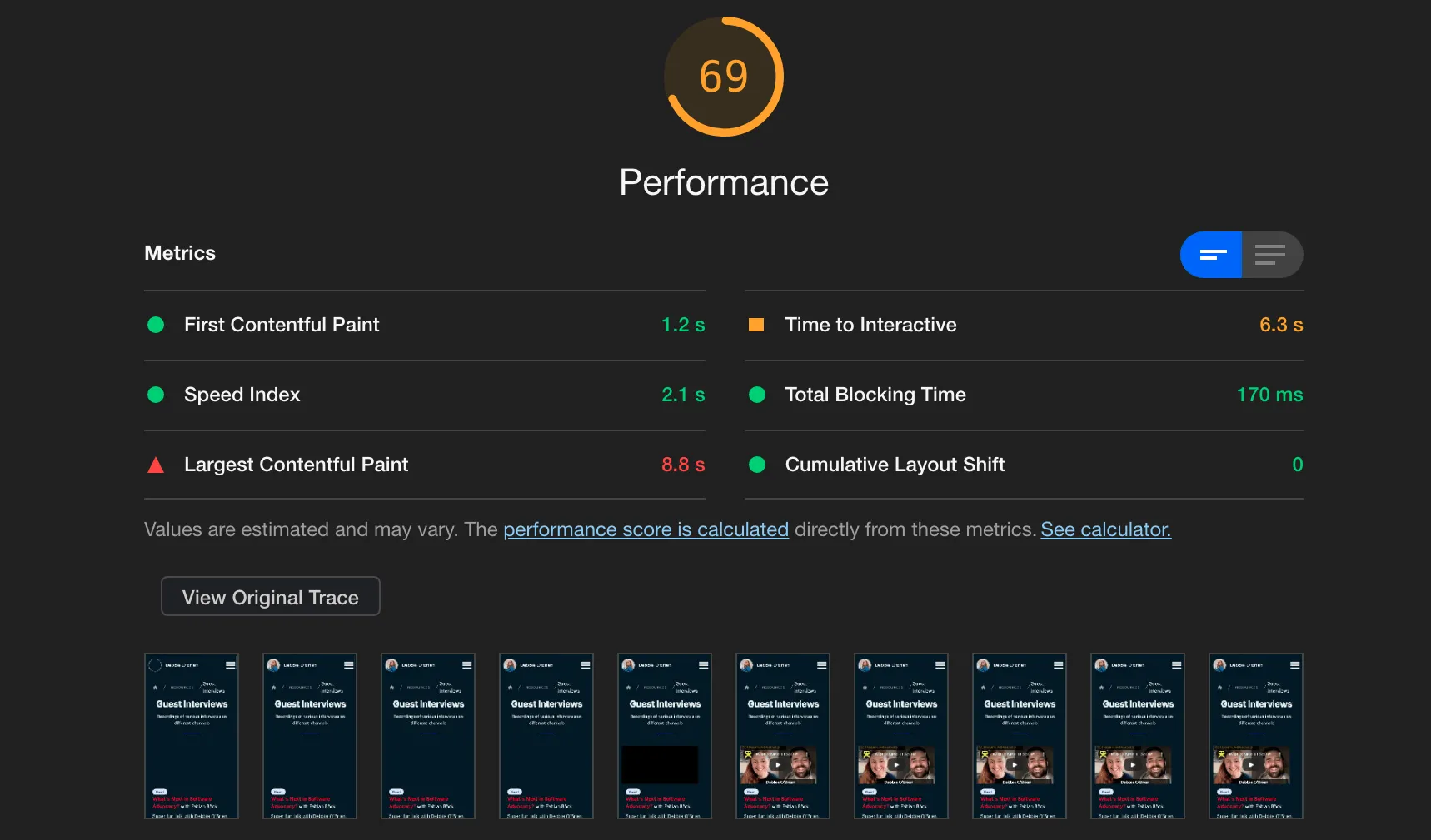Viewport: 1431px width, 840px height.
Task: Open the 'See calculator.' link
Action: click(x=1105, y=529)
